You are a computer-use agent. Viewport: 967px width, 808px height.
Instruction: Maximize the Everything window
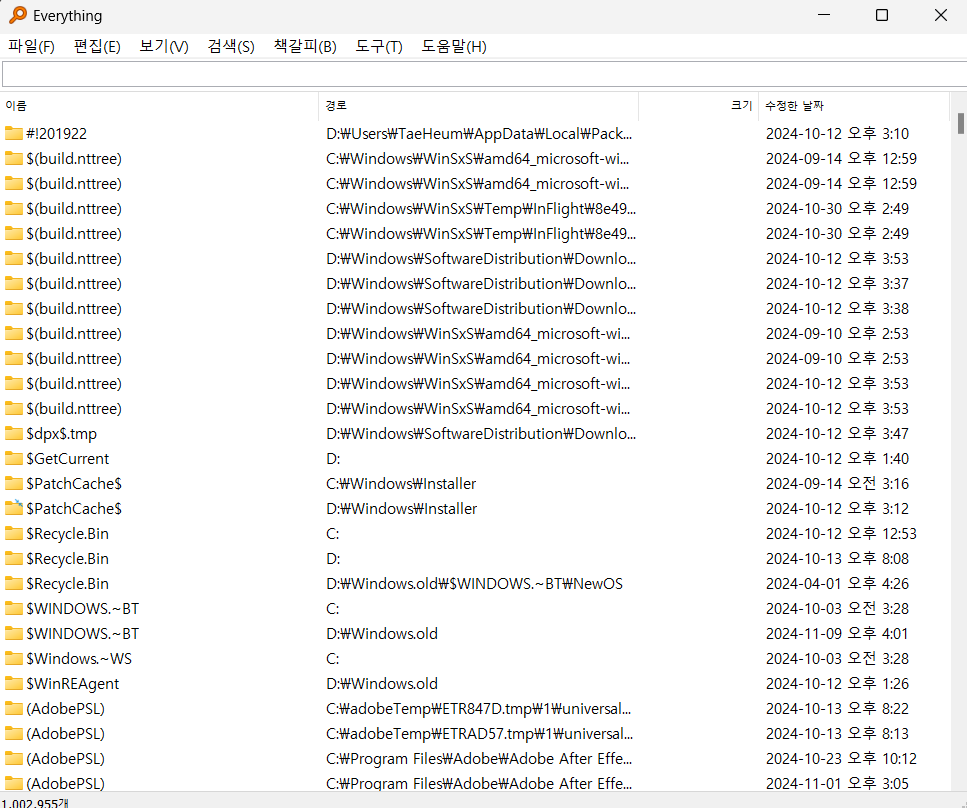pyautogui.click(x=882, y=15)
